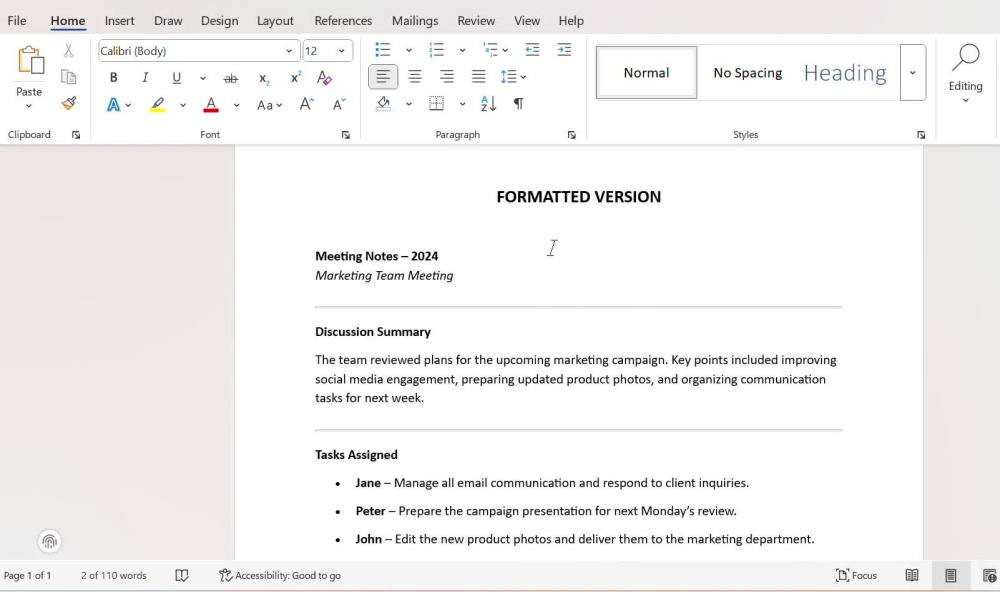This screenshot has height=592, width=1000.
Task: Switch to Print Layout view
Action: 950,575
